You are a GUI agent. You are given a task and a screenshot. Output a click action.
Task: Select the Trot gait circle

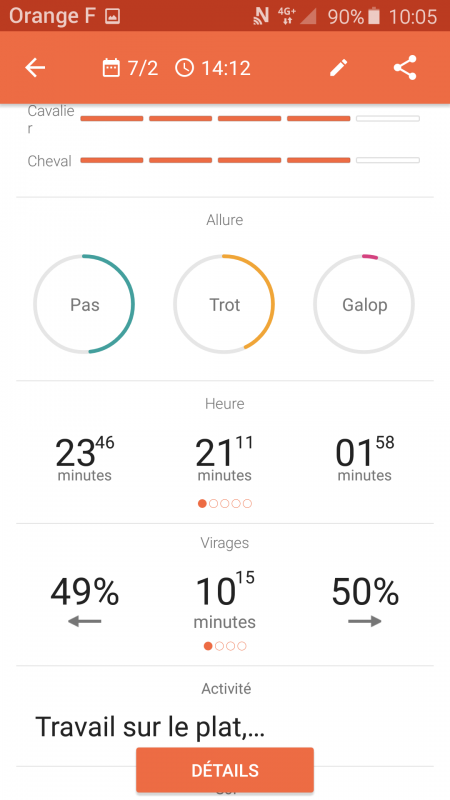[x=224, y=304]
